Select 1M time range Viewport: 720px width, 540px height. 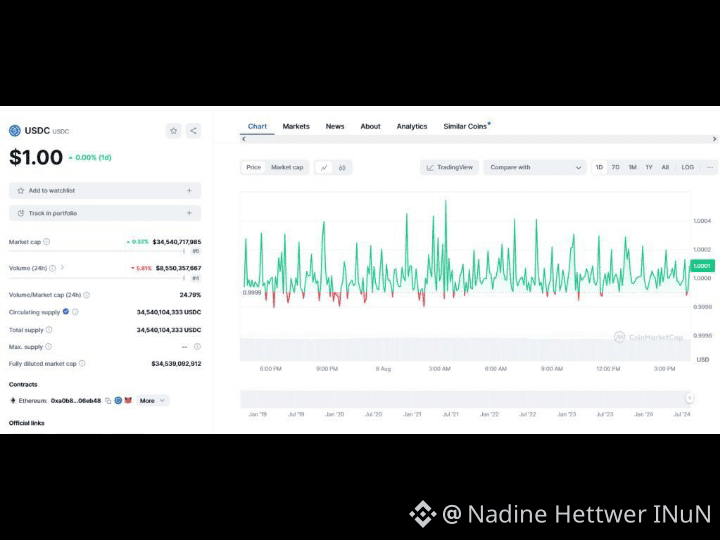pos(632,168)
